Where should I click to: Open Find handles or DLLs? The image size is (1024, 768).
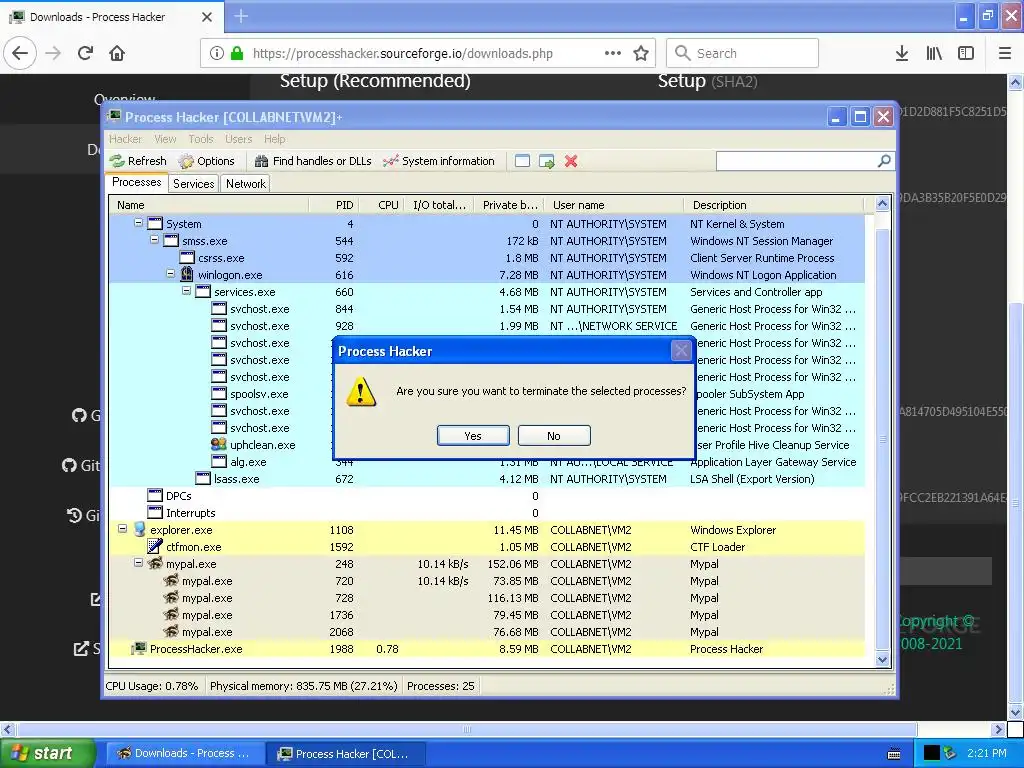click(313, 161)
